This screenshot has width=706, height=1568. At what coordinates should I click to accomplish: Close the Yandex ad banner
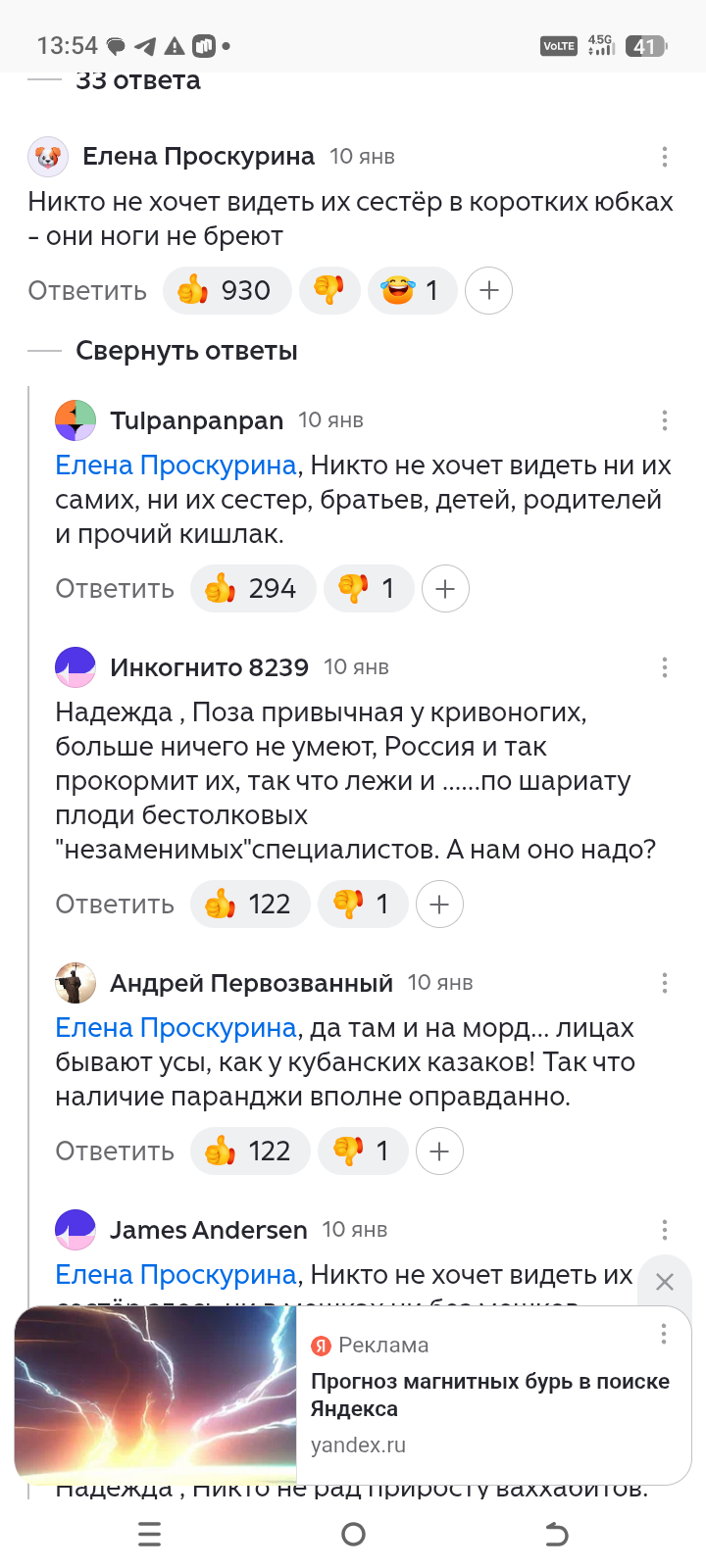pos(664,1282)
